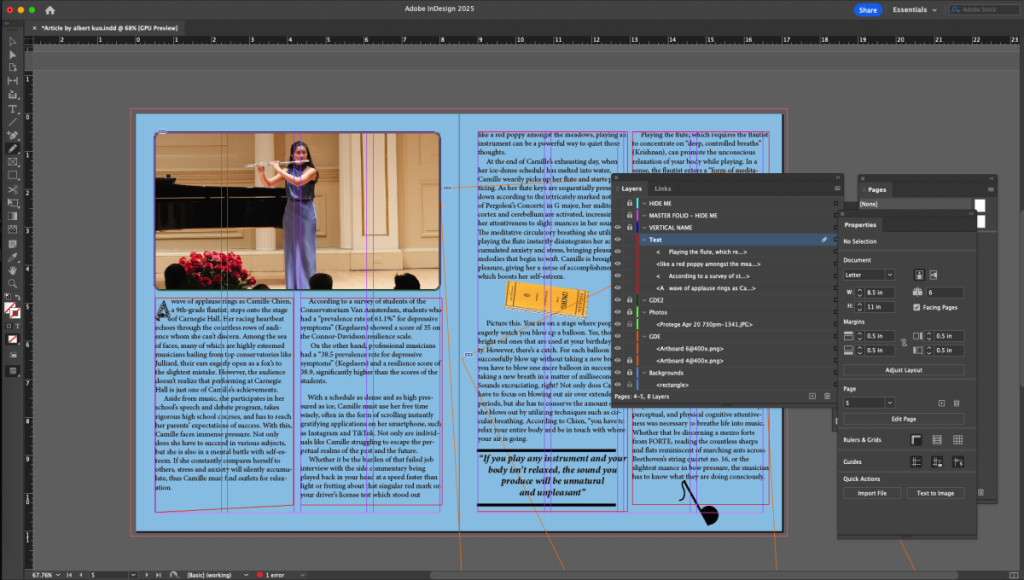Toggle visibility of VERTICAL NAME layer
The width and height of the screenshot is (1024, 580).
click(617, 228)
